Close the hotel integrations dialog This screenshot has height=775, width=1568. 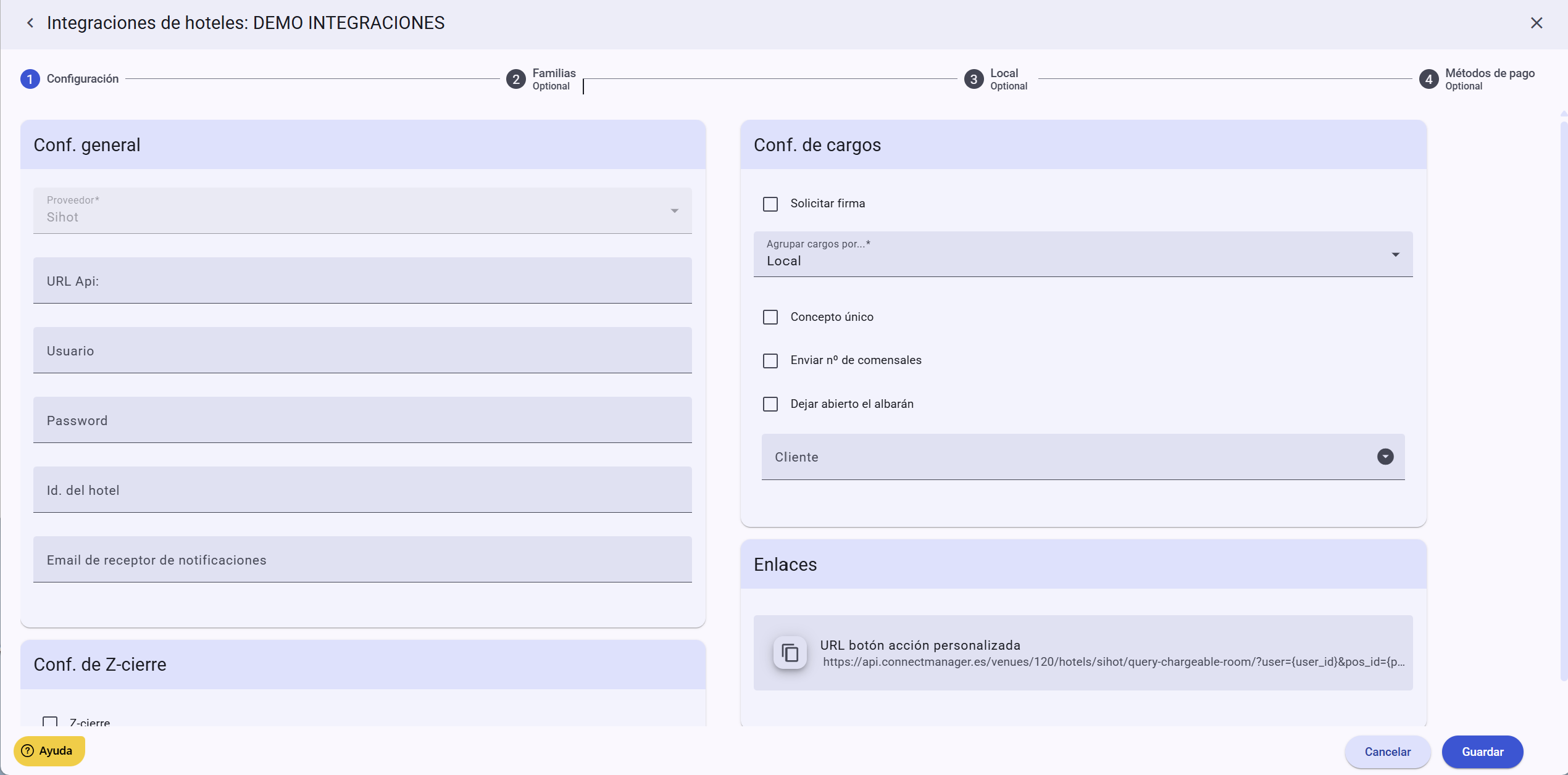pyautogui.click(x=1537, y=23)
